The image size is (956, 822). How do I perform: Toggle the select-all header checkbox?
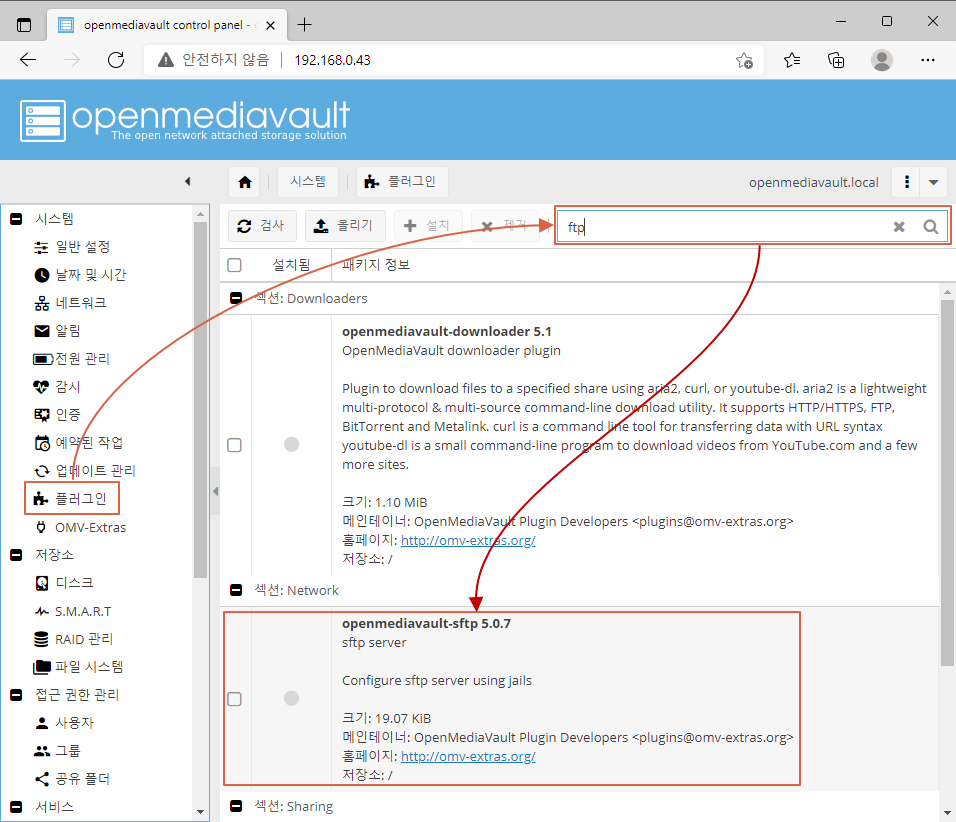click(234, 265)
